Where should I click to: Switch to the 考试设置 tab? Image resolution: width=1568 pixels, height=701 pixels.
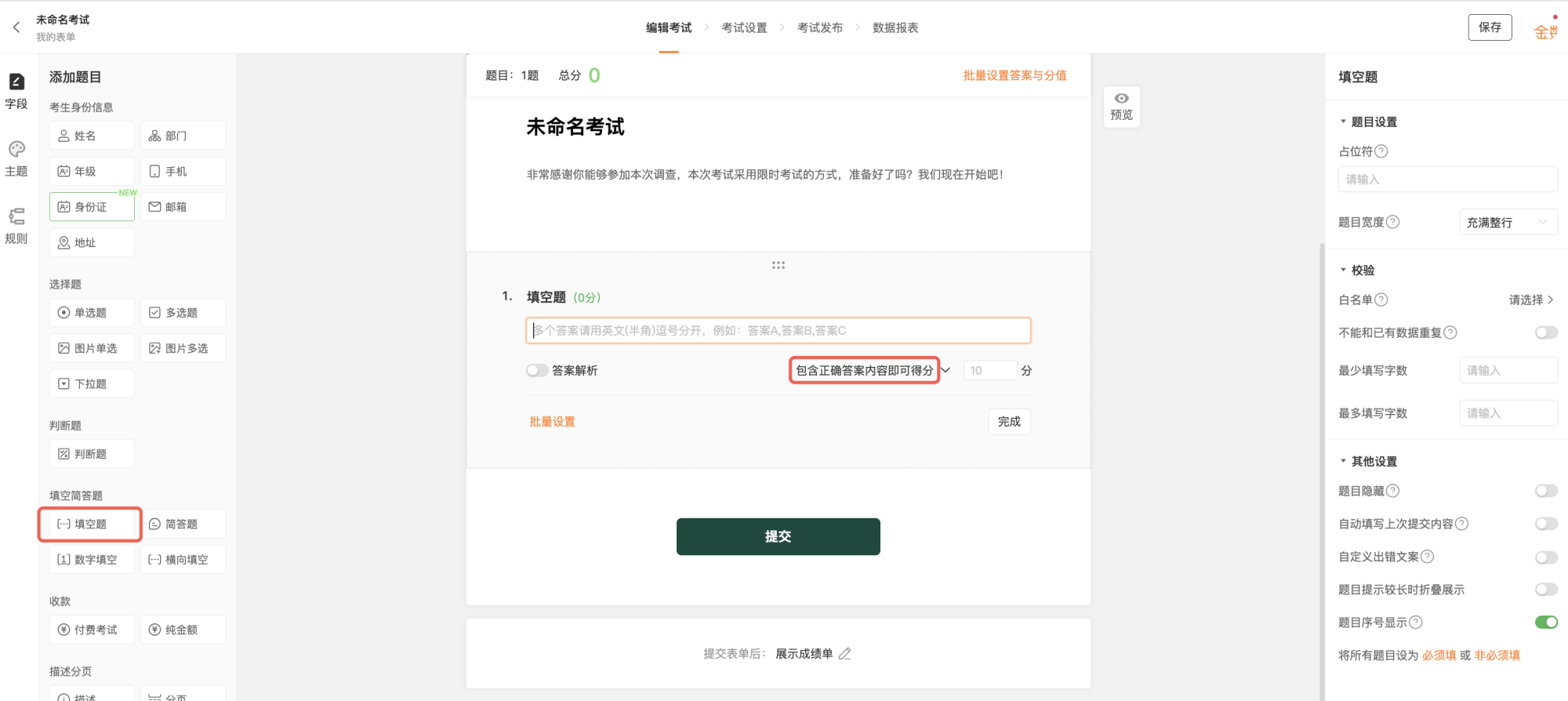[x=744, y=27]
